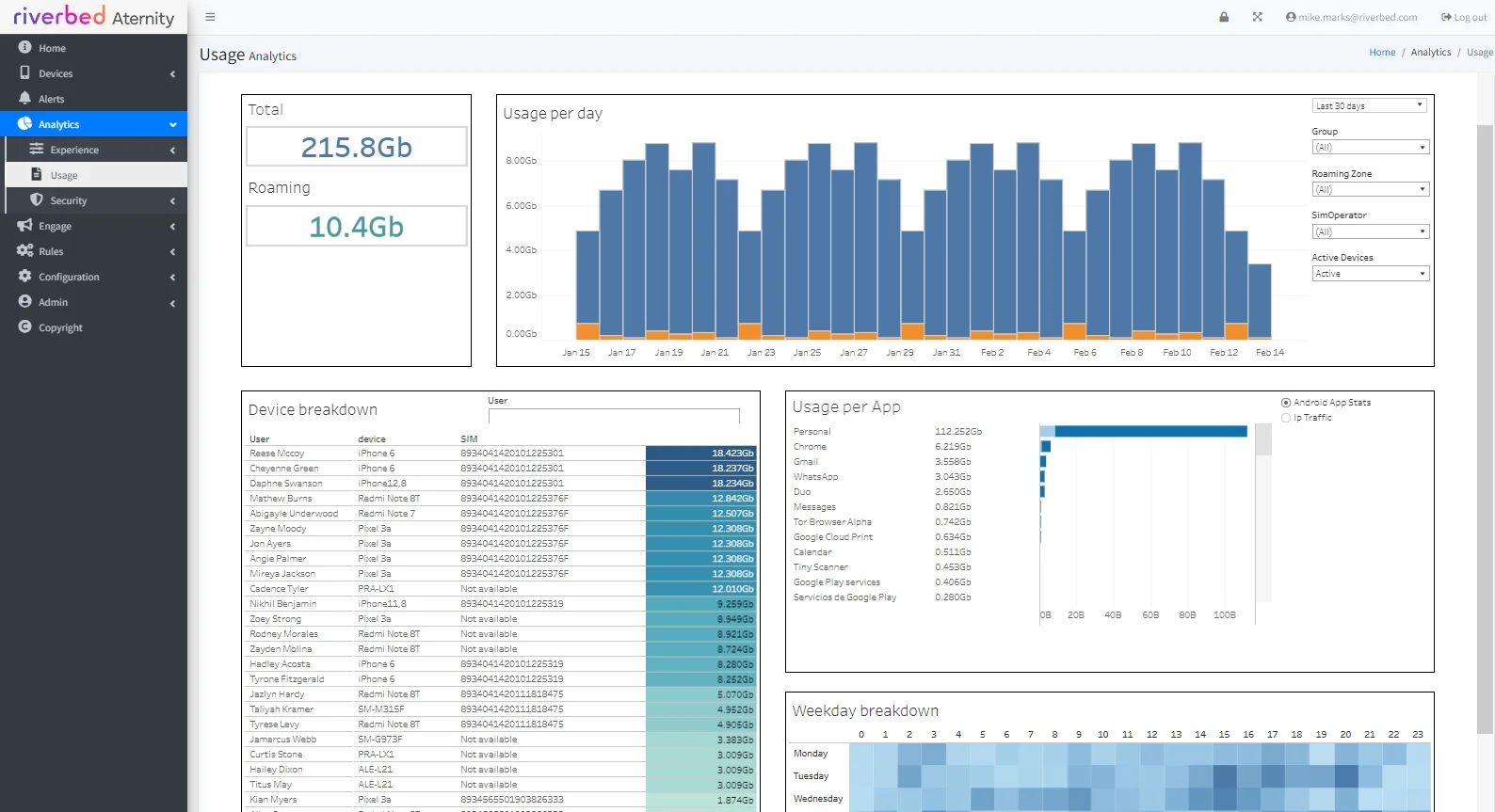Screen dimensions: 1495x812
Task: Click the Home breadcrumb link
Action: [1382, 53]
